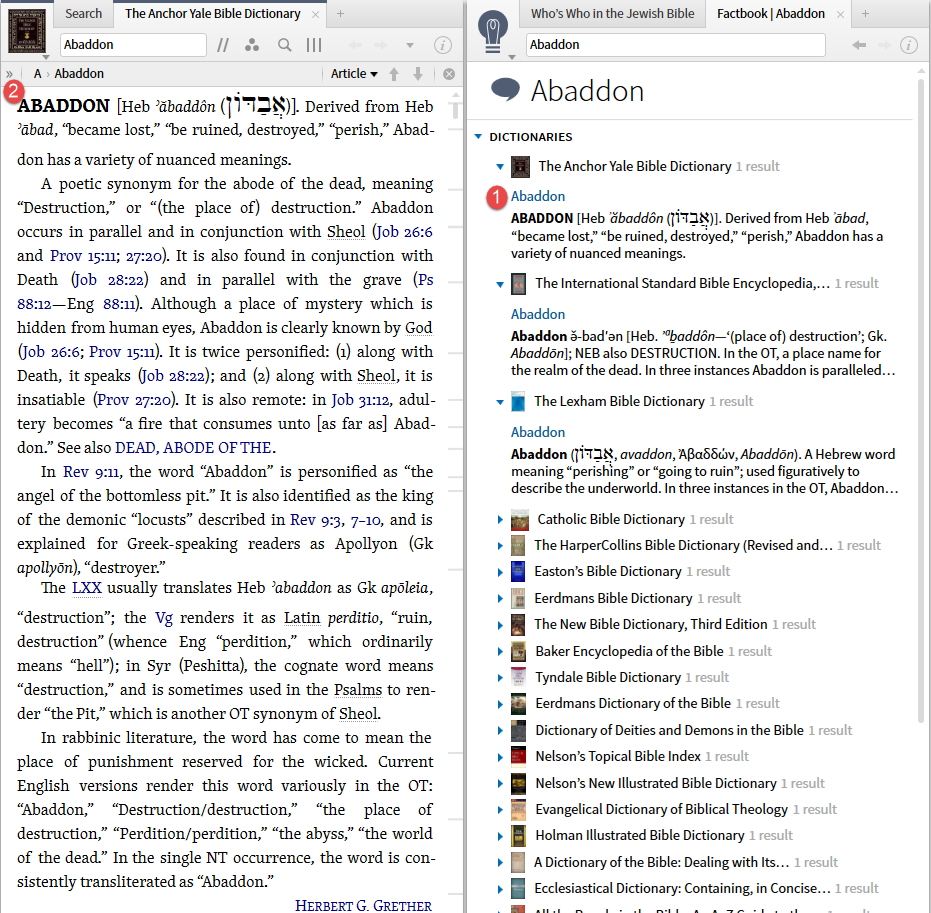Close The Anchor Yale Bible Dictionary tab
This screenshot has width=931, height=913.
pos(315,14)
